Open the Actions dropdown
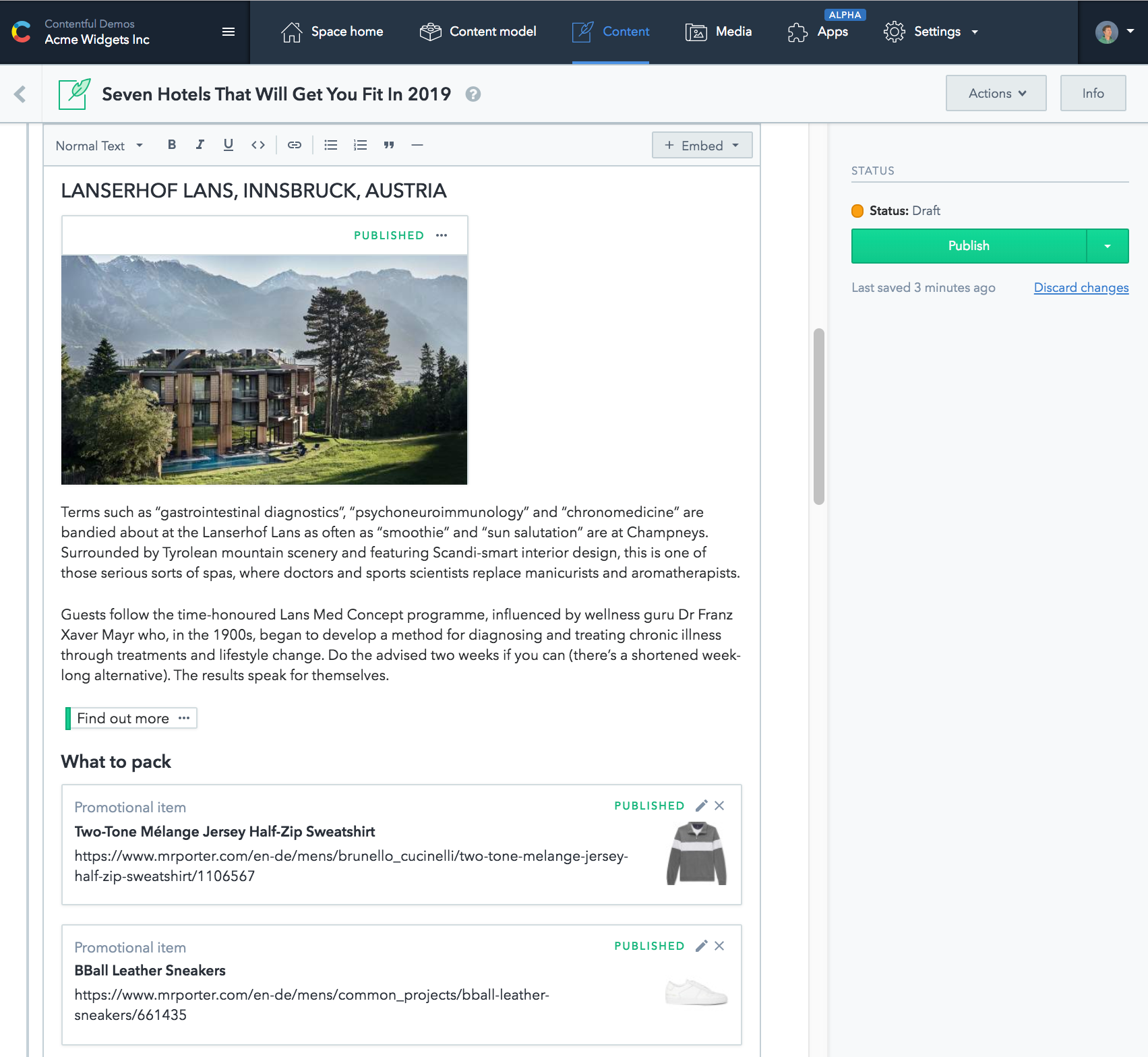This screenshot has height=1057, width=1148. pyautogui.click(x=996, y=93)
